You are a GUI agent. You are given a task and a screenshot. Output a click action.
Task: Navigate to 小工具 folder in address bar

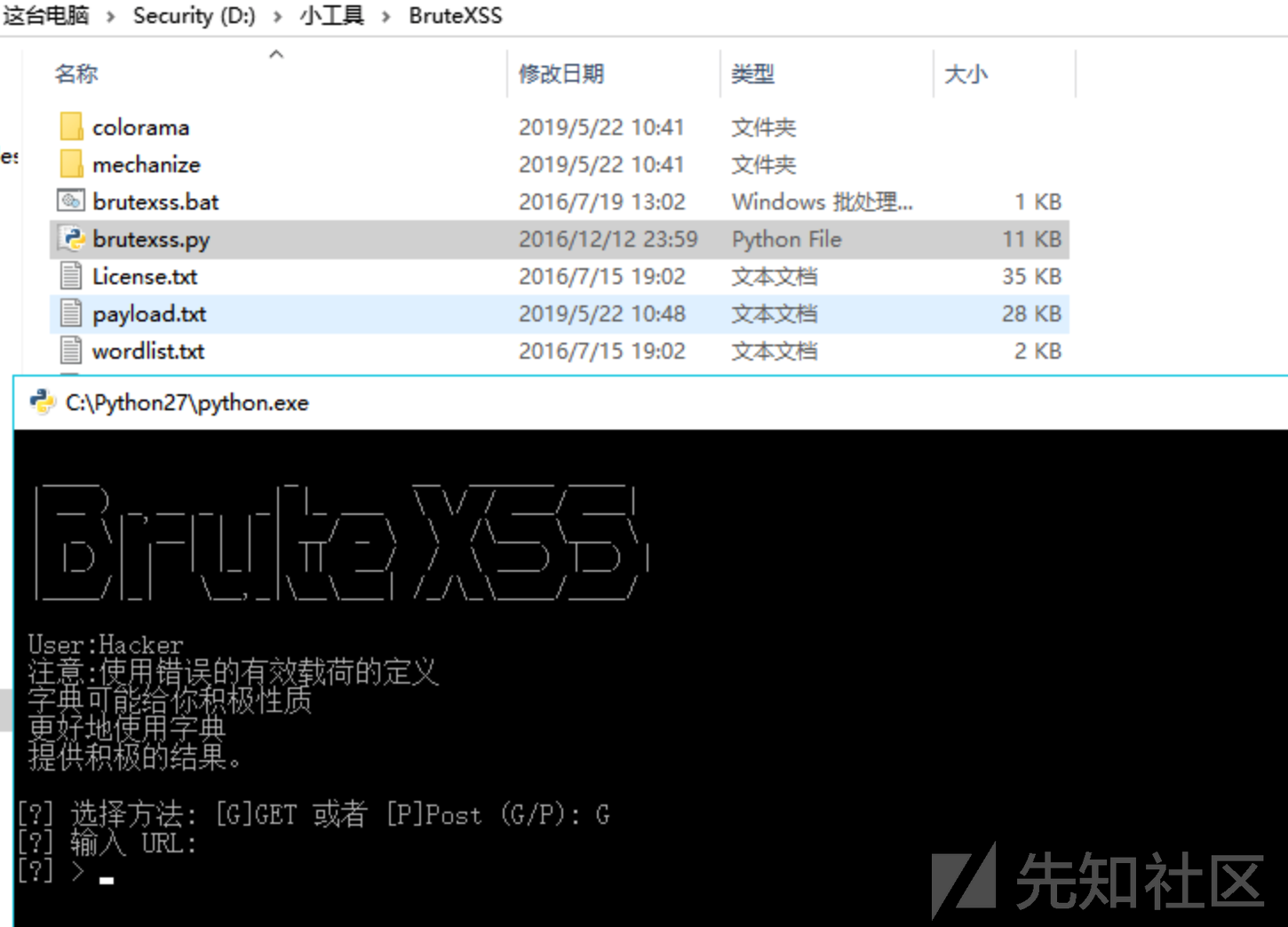coord(332,15)
